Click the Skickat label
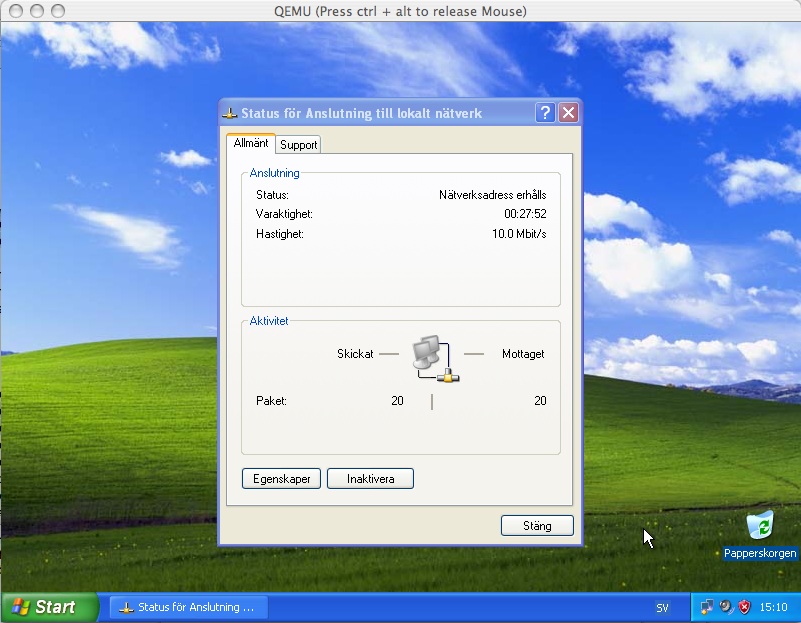801x623 pixels. click(355, 353)
